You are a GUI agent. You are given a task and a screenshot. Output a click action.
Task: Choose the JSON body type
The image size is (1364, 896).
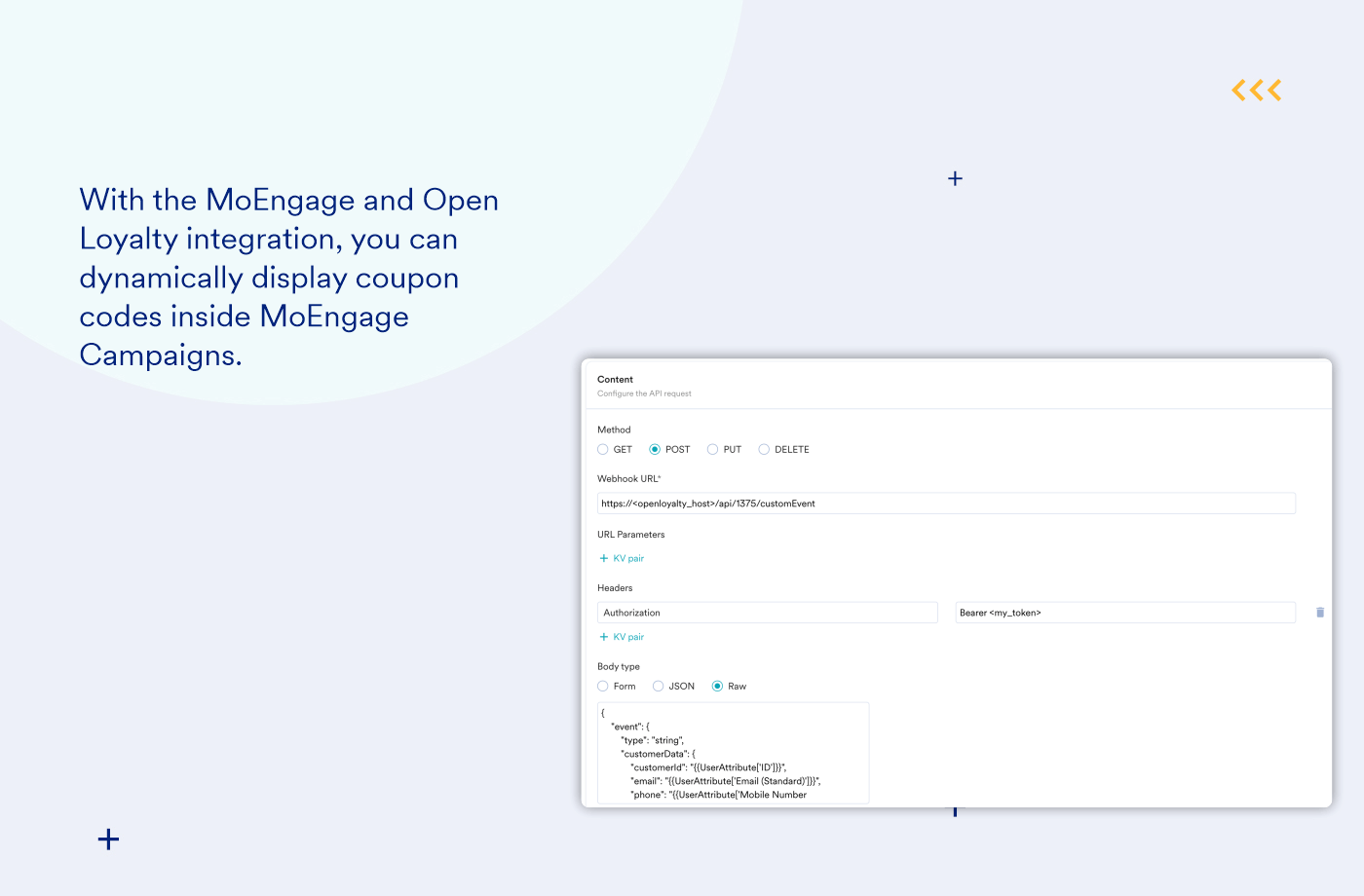659,687
